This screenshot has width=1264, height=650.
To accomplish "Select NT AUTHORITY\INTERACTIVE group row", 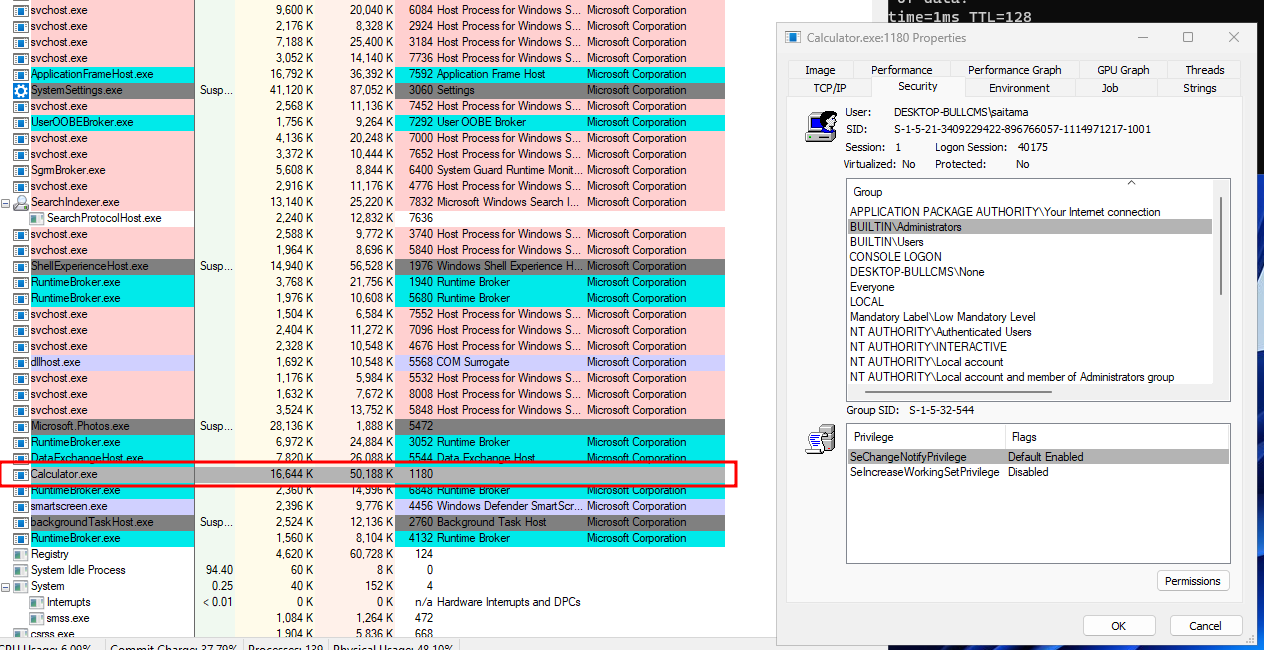I will [x=1030, y=347].
